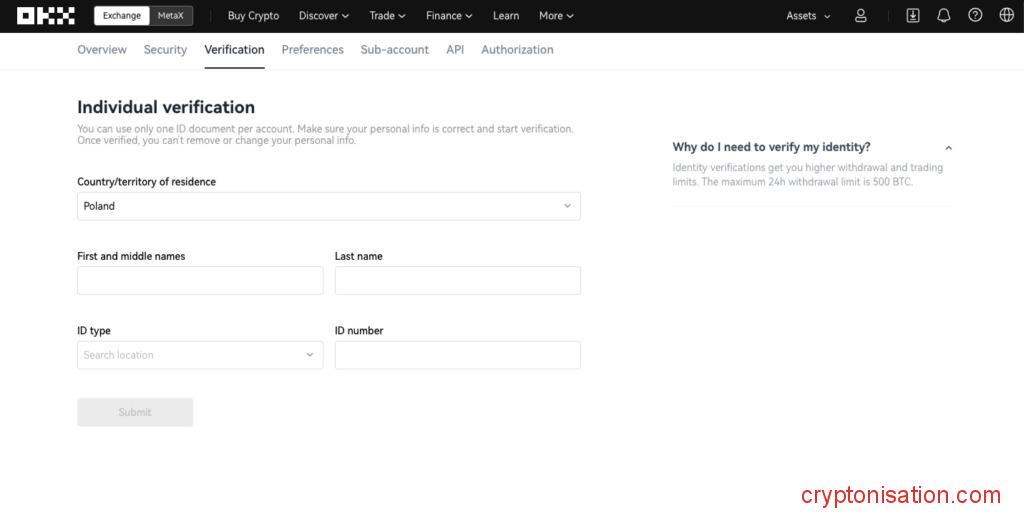Viewport: 1024px width, 519px height.
Task: Click the Buy Crypto link
Action: [253, 16]
